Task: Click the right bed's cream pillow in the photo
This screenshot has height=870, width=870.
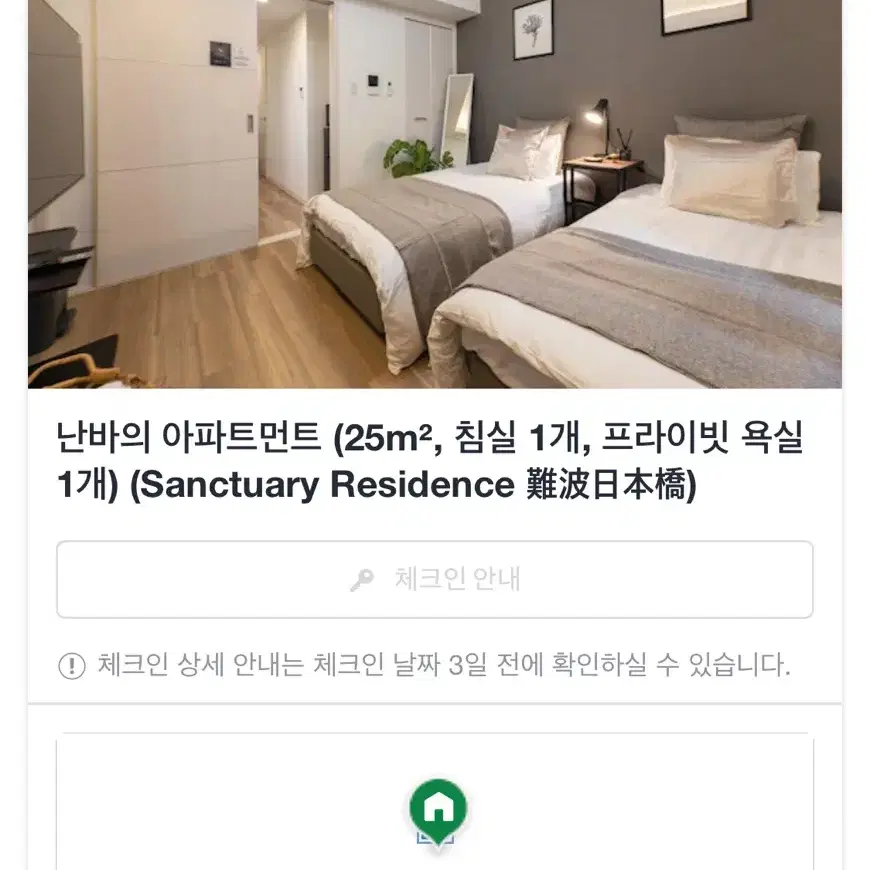Action: click(729, 179)
